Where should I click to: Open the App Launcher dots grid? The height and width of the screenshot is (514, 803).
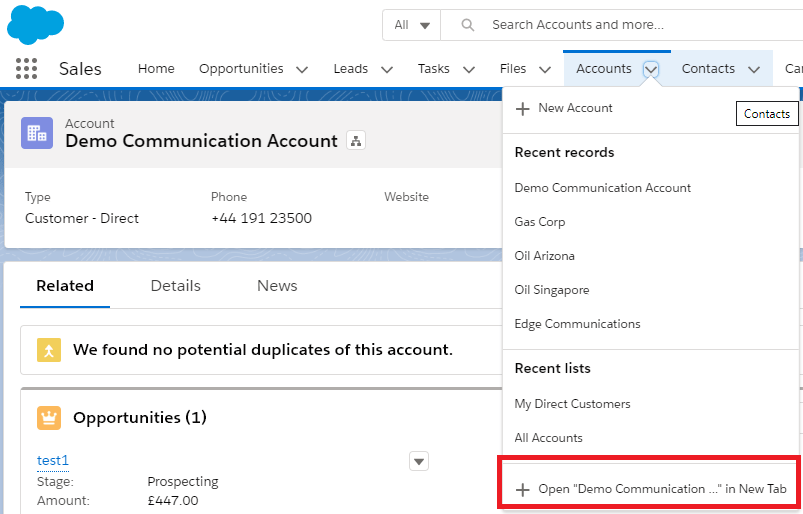(x=26, y=69)
